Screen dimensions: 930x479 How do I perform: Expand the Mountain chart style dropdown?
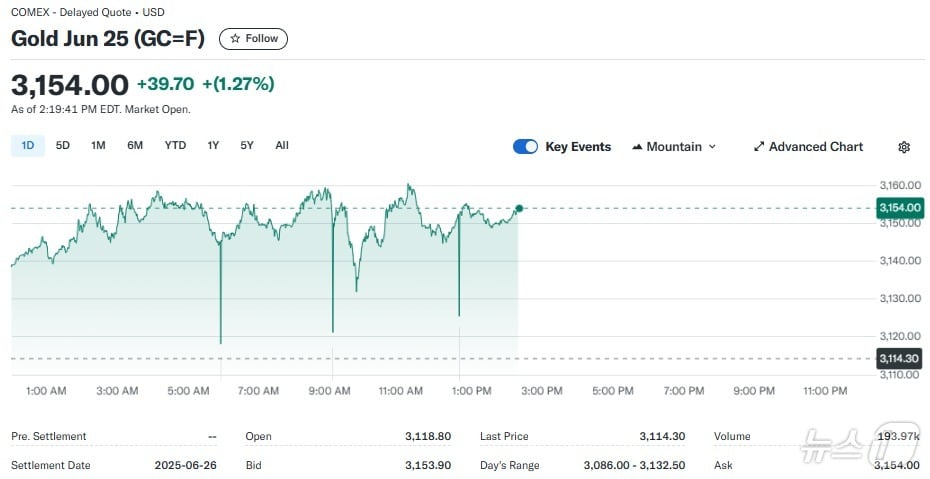tap(712, 147)
